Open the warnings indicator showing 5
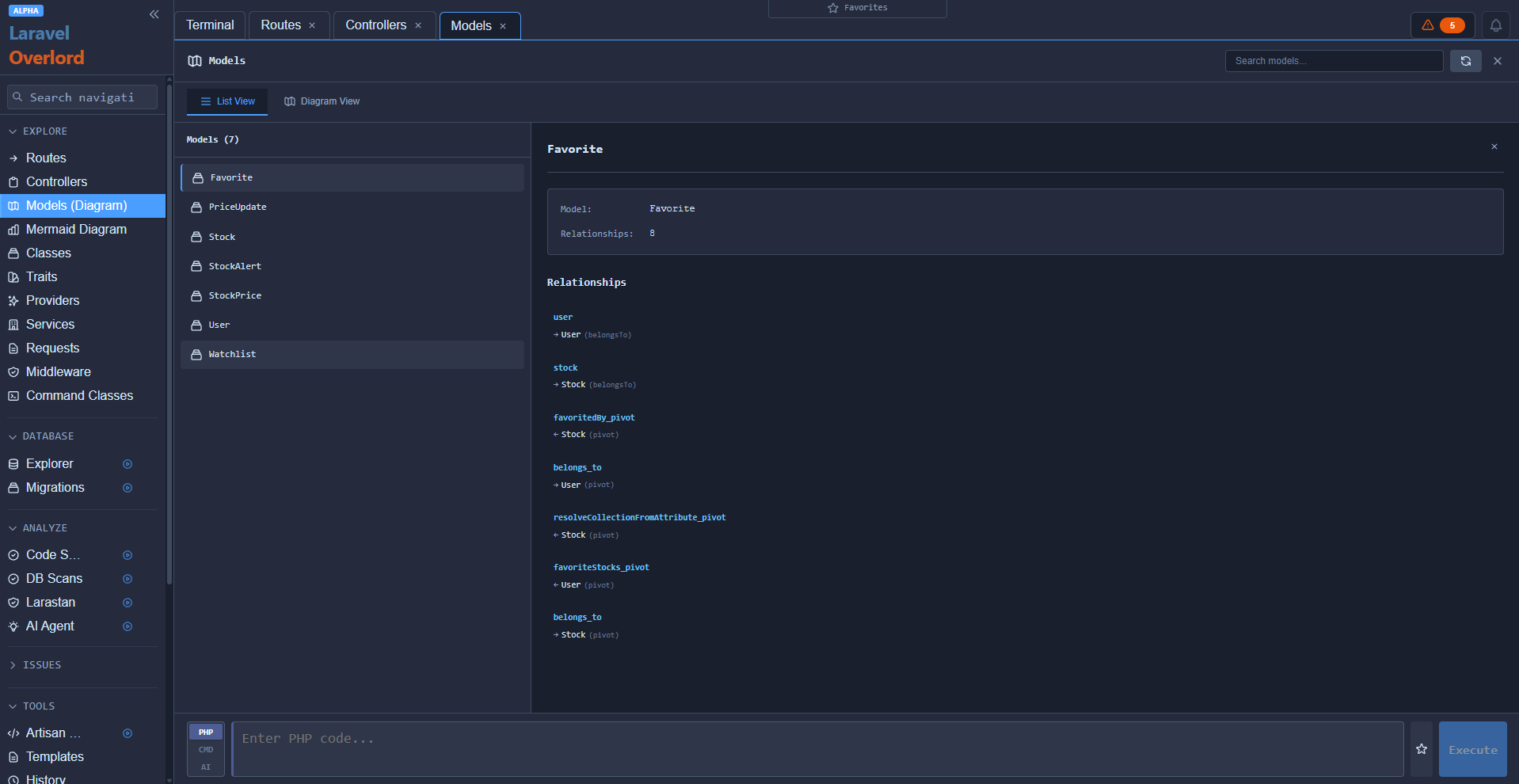The height and width of the screenshot is (784, 1519). tap(1442, 25)
